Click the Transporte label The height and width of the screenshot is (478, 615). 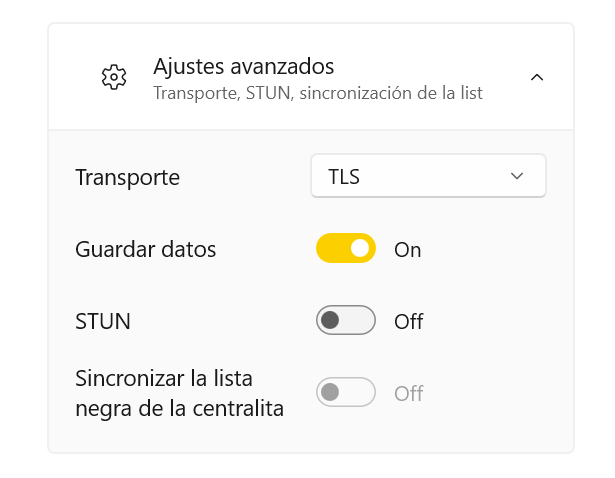(127, 178)
